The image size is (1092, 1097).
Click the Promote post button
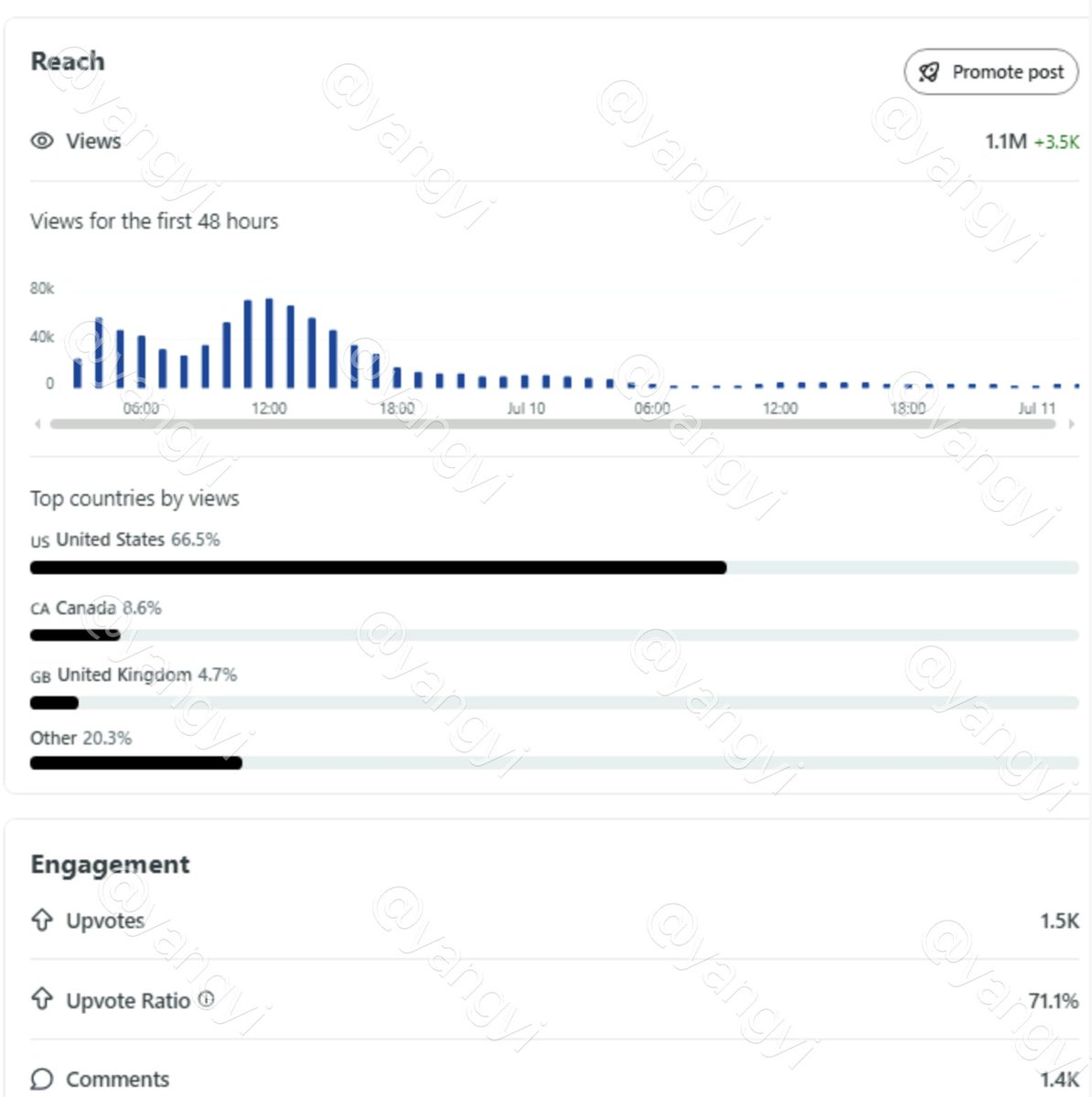(x=991, y=72)
